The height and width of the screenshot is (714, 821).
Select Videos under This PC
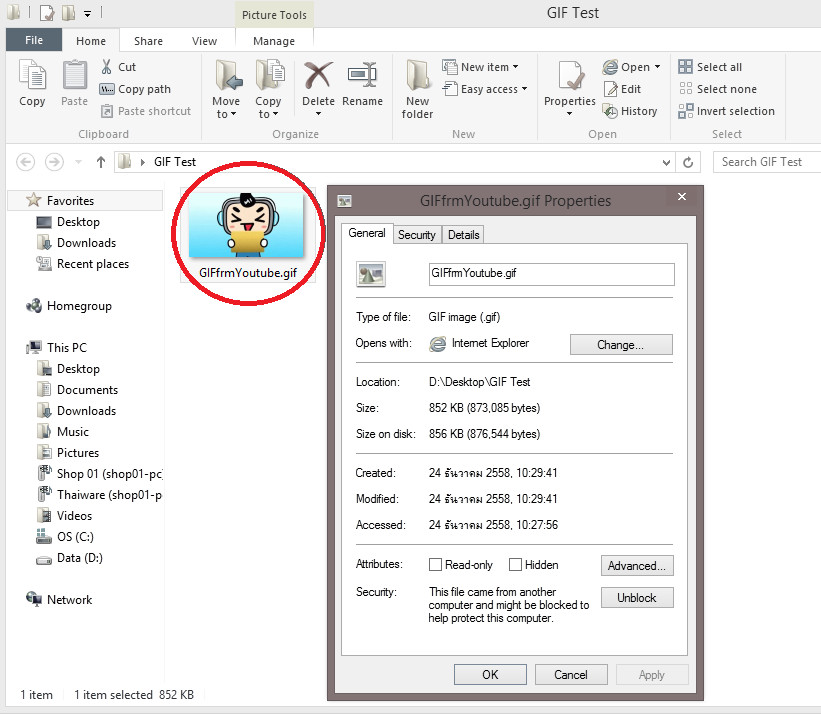64,516
